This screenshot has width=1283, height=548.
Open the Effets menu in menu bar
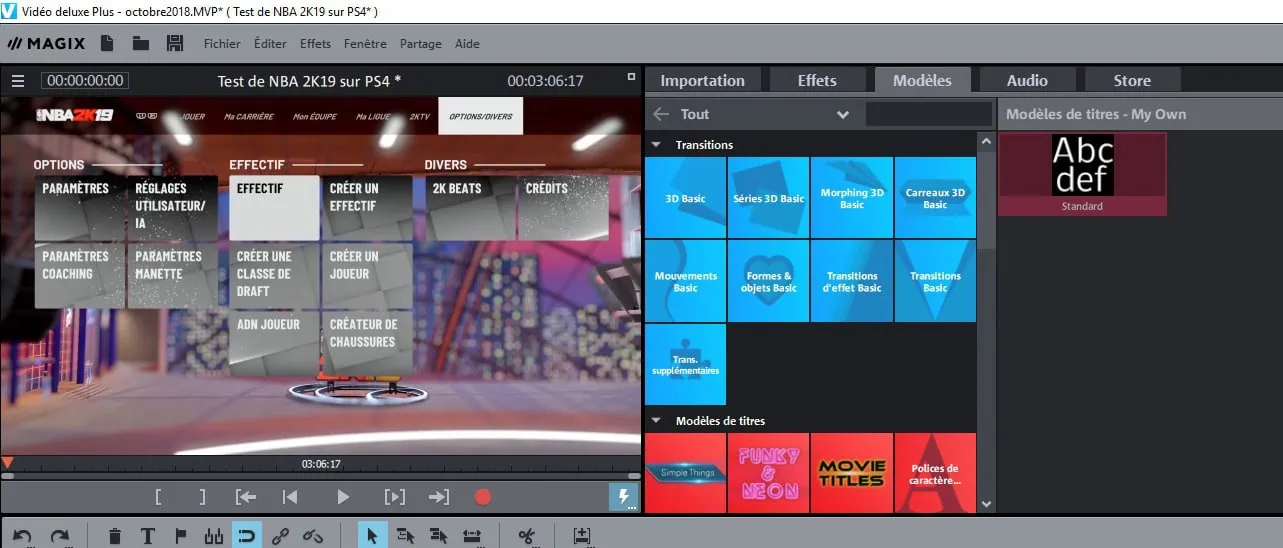point(315,44)
